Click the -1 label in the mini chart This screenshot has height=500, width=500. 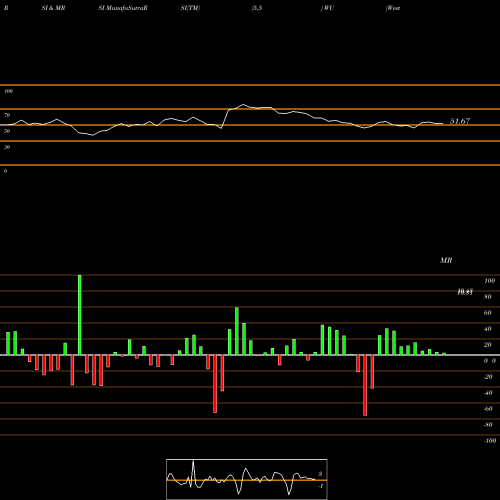point(321,486)
